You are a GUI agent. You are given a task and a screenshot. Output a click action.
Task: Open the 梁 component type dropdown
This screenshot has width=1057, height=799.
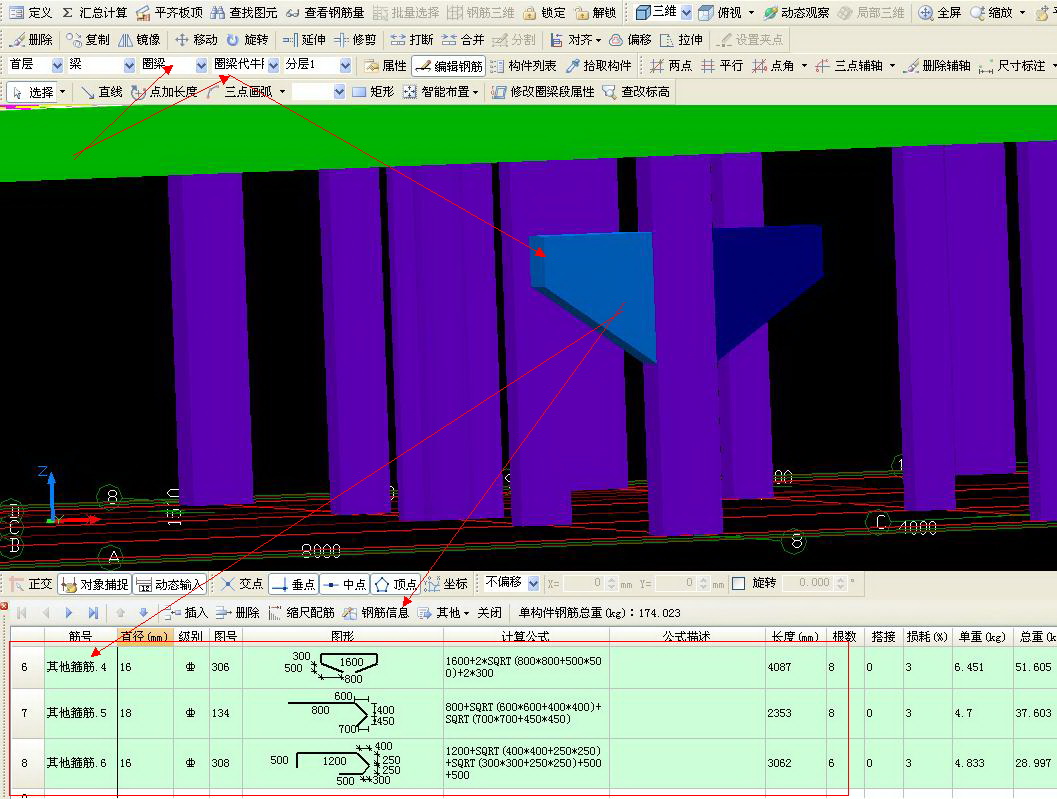click(129, 65)
